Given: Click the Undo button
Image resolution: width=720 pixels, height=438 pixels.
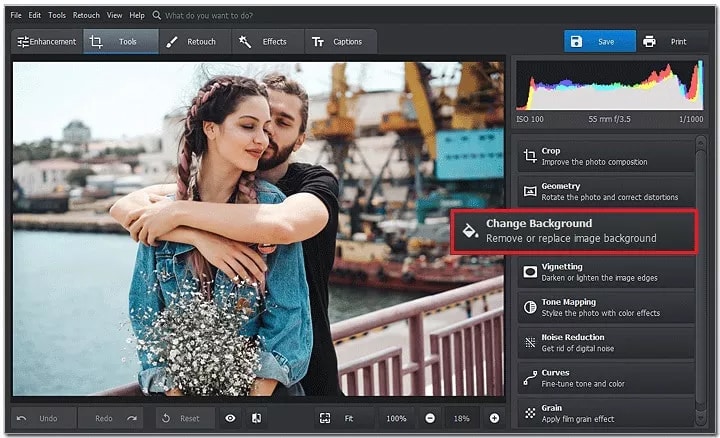Looking at the screenshot, I should click(43, 418).
